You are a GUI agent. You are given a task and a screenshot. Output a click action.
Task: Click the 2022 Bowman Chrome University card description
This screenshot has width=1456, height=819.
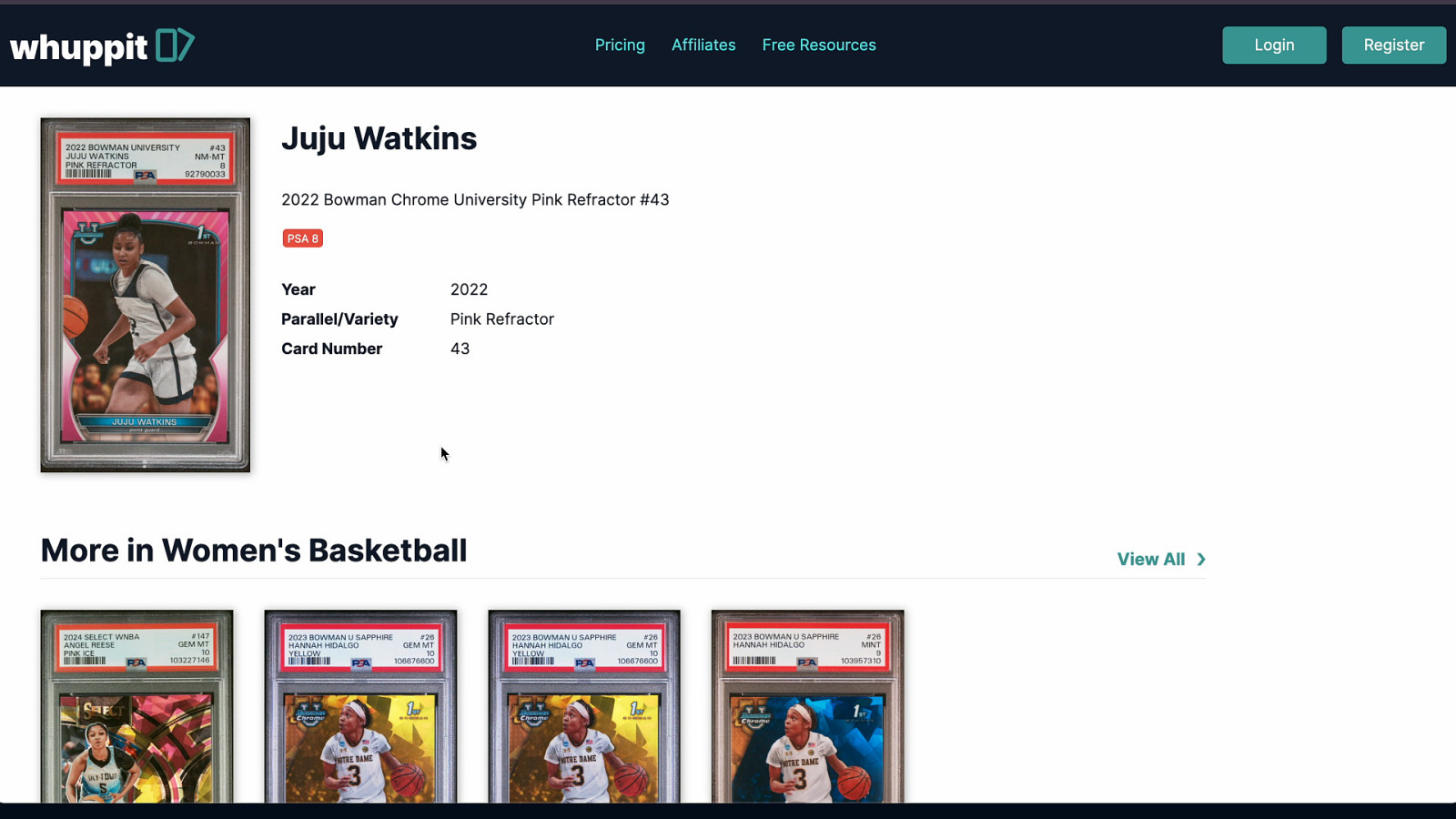tap(475, 200)
